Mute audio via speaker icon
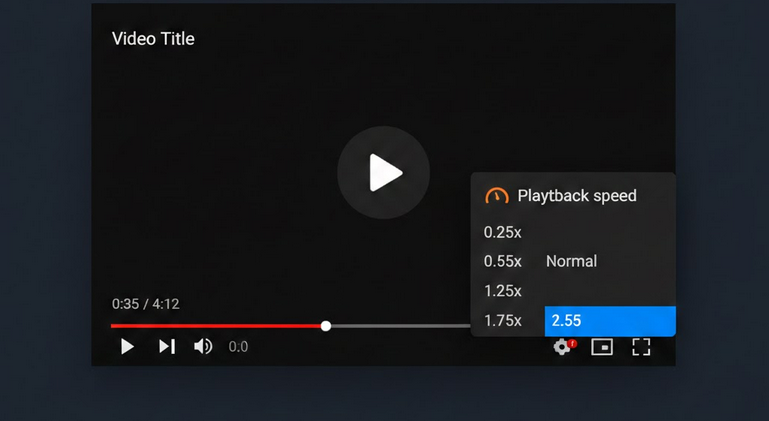 [x=203, y=346]
